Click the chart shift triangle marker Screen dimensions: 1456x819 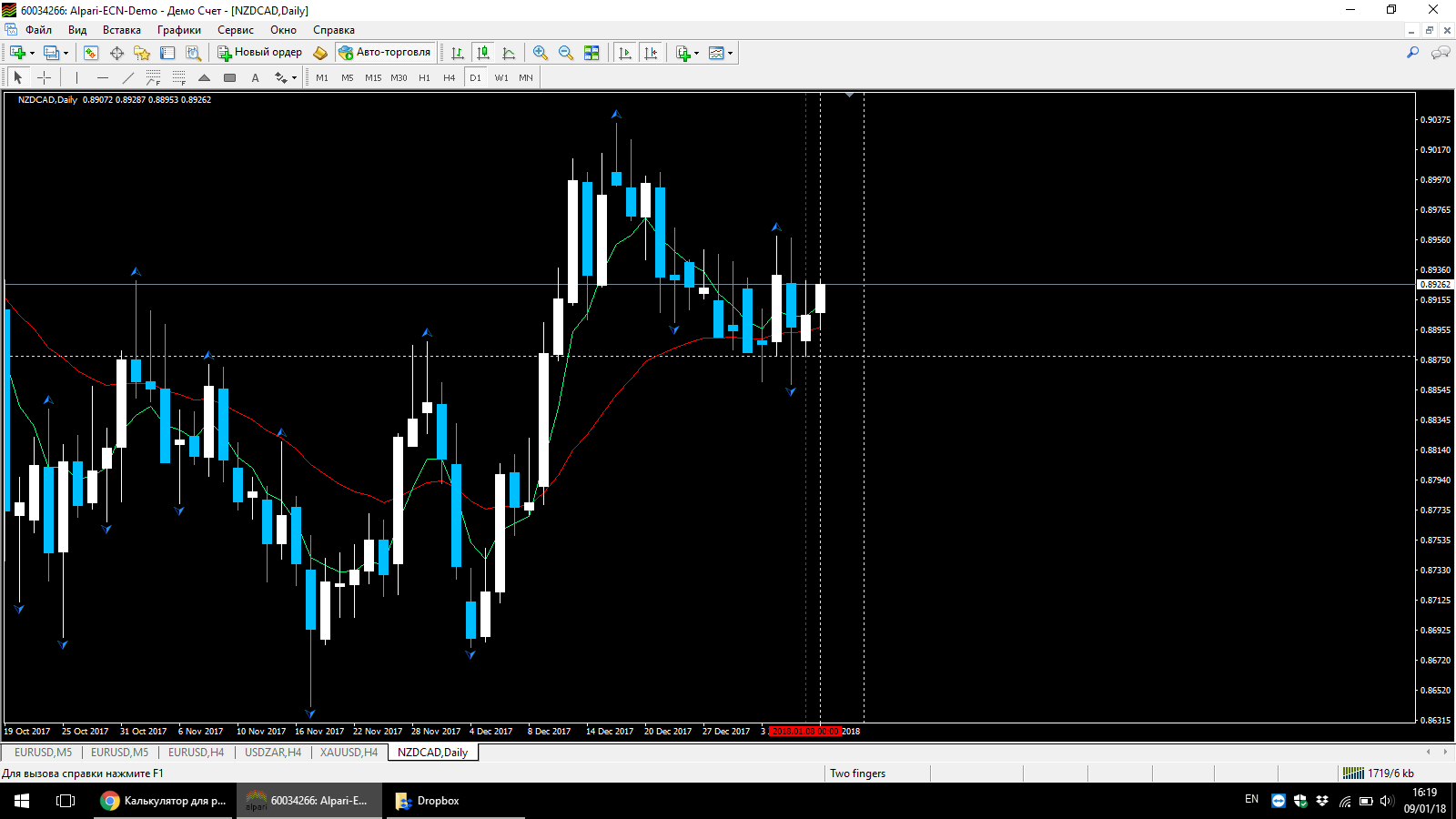849,95
